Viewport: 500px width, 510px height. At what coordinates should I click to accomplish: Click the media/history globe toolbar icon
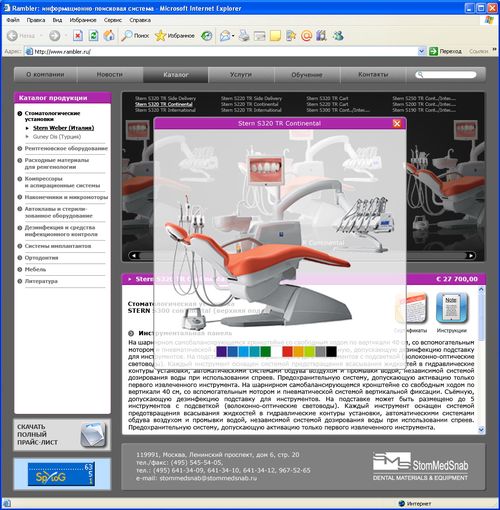pyautogui.click(x=207, y=35)
